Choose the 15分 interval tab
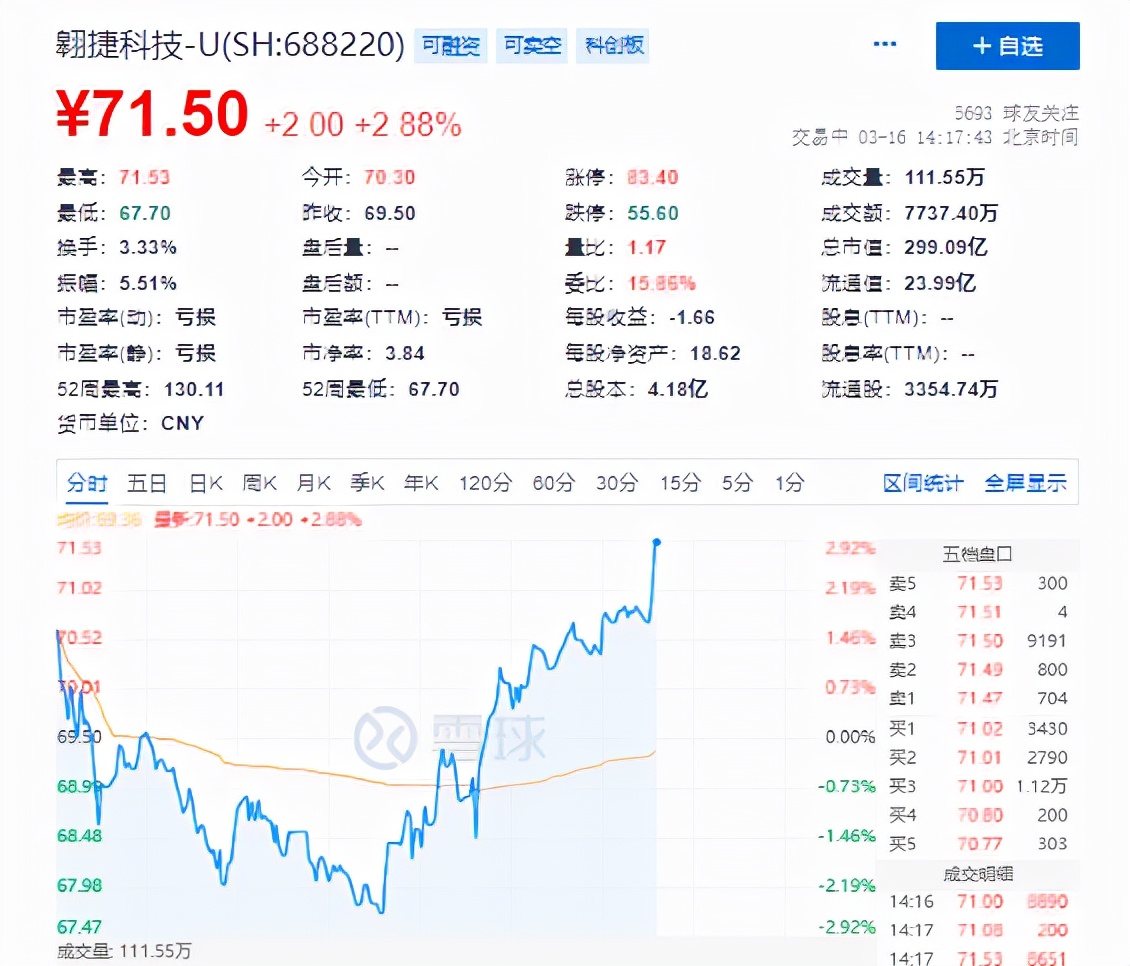 tap(680, 483)
